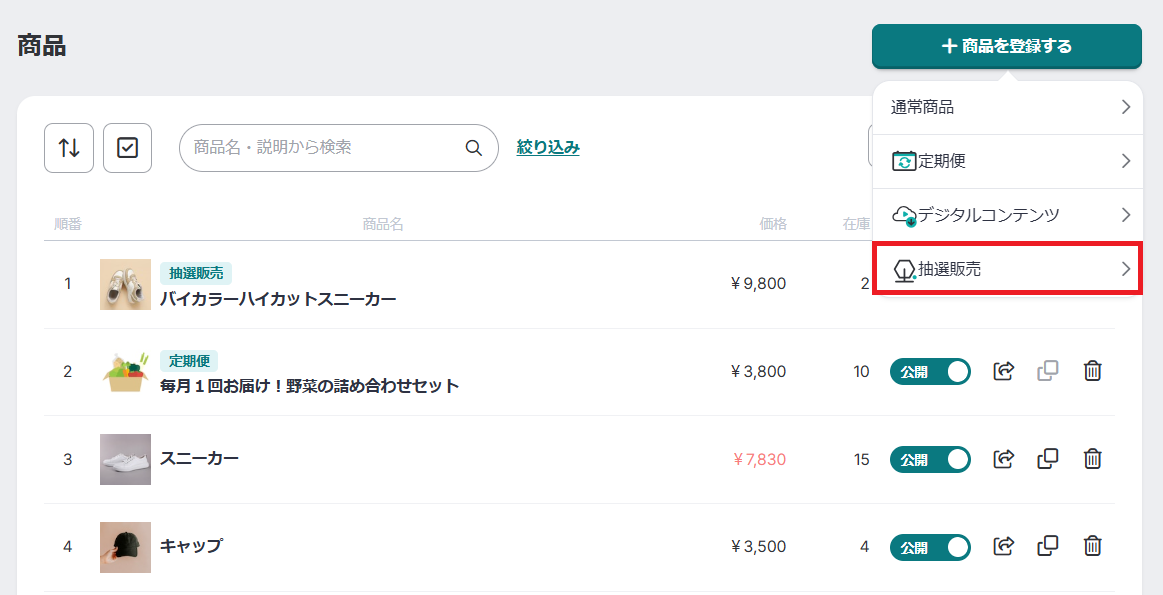Click trash icon in the ¥7,830 スニーカー row

coord(1092,459)
